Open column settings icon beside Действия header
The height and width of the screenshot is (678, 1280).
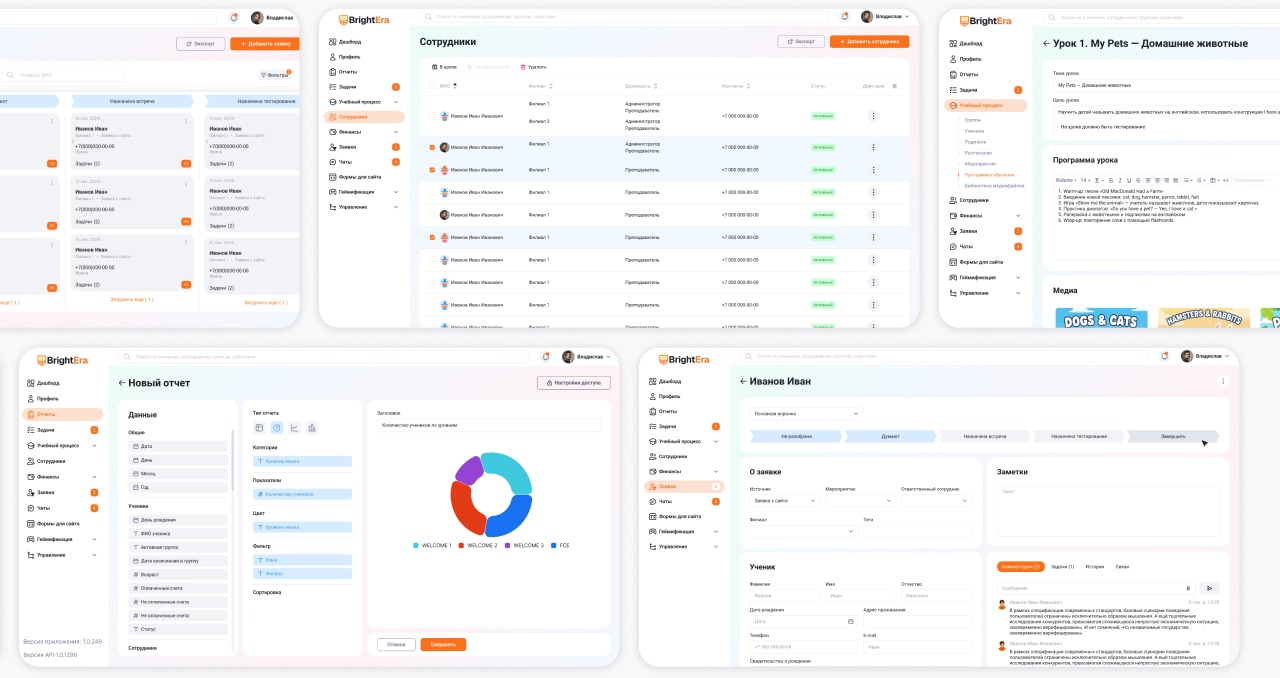pos(894,86)
